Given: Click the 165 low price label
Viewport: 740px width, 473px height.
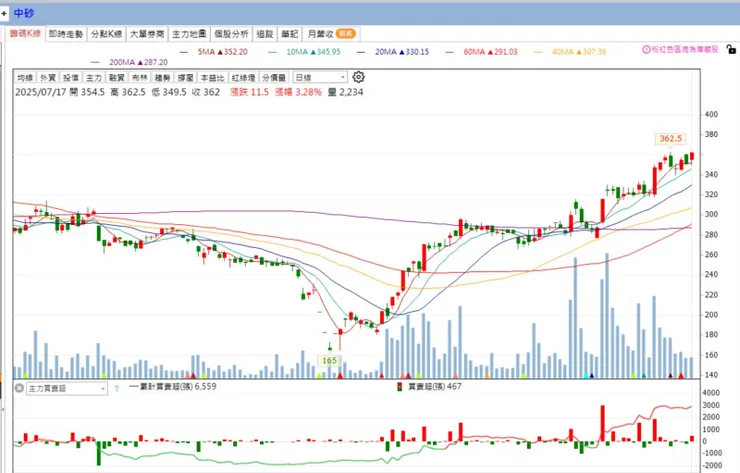Looking at the screenshot, I should click(x=329, y=361).
